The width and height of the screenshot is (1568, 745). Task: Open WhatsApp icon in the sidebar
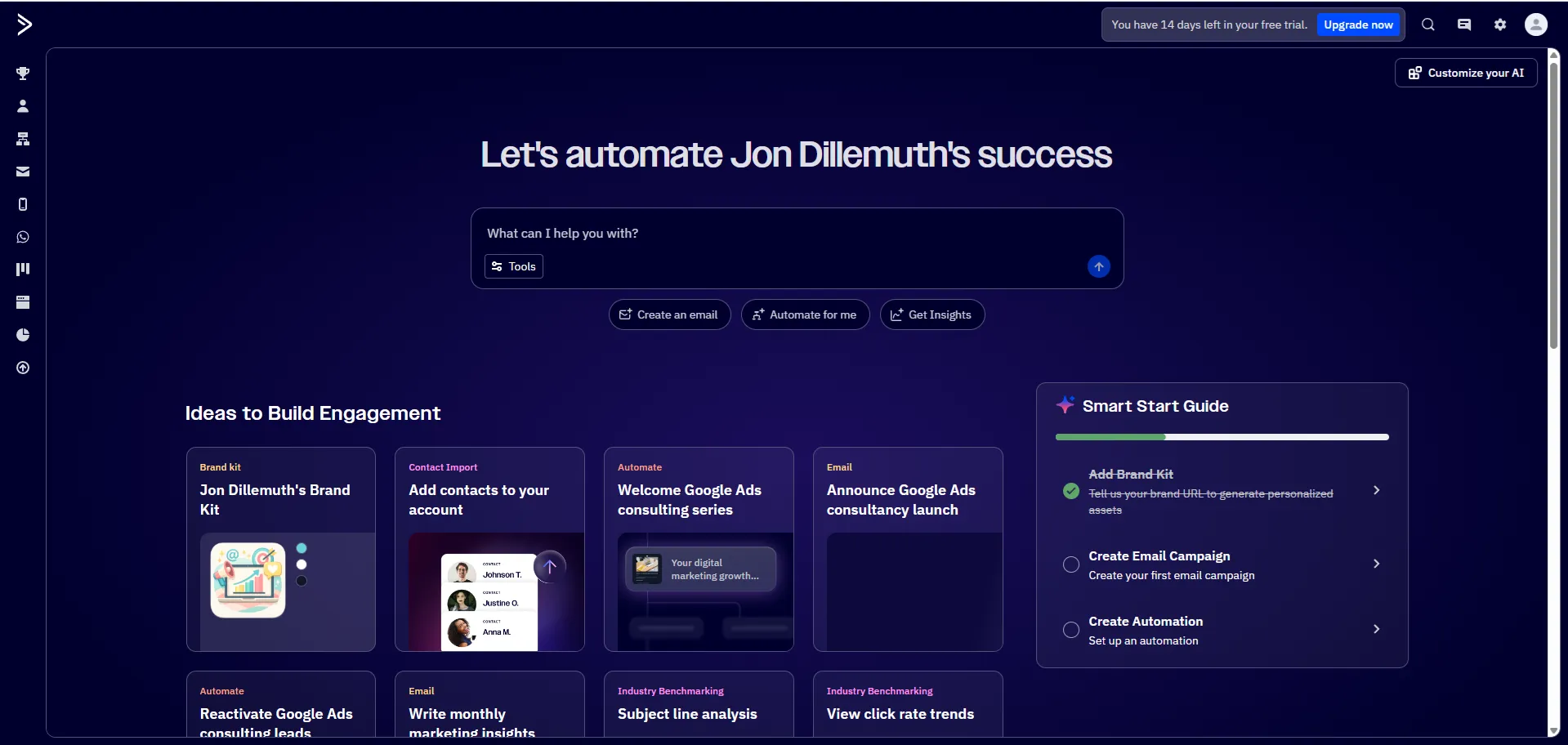pos(23,237)
